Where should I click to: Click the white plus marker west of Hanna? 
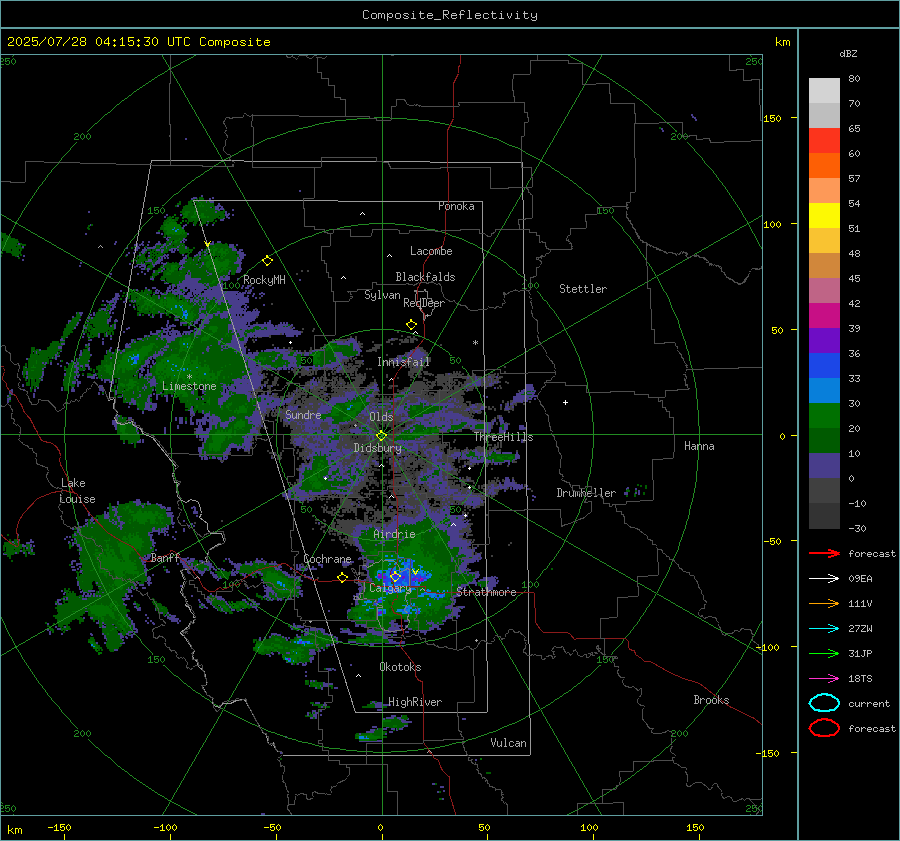[x=565, y=402]
